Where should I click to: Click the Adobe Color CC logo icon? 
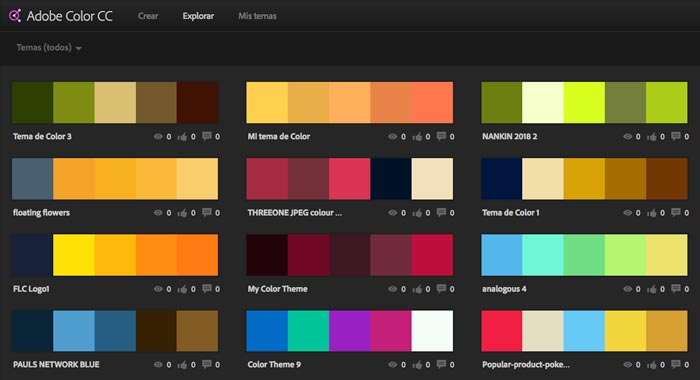(15, 16)
